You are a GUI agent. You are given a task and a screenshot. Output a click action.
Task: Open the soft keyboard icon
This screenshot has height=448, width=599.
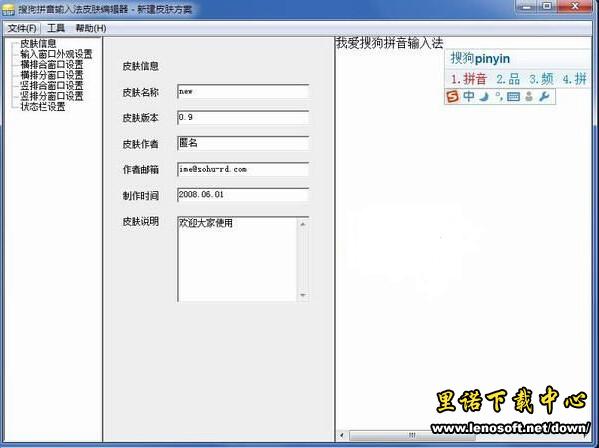[x=513, y=97]
